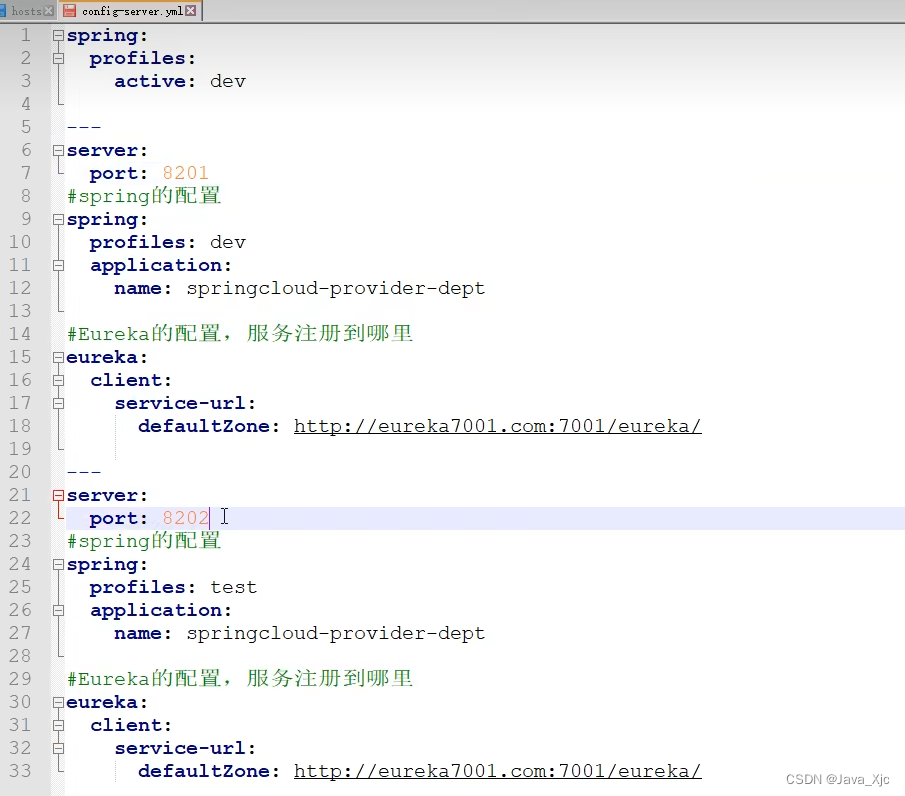Click springcloud-provider-dept name on line 27
This screenshot has width=905, height=796.
[335, 634]
